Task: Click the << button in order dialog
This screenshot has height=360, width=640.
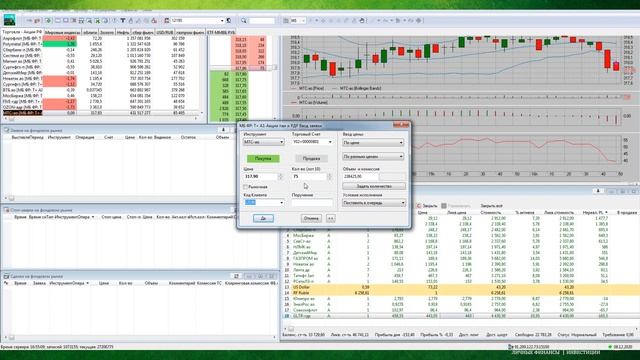Action: coord(331,218)
